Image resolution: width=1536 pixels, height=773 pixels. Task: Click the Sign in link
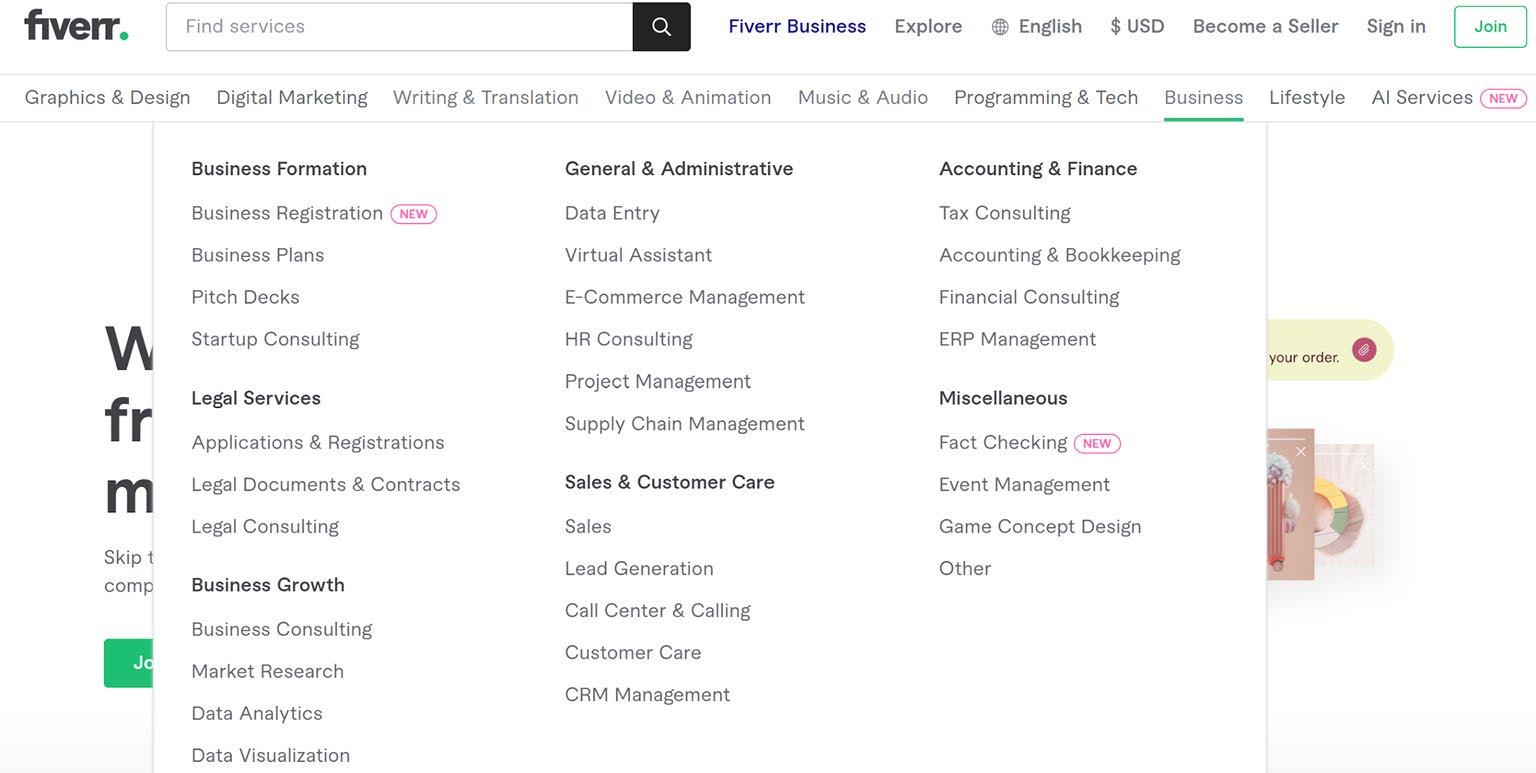(x=1396, y=27)
